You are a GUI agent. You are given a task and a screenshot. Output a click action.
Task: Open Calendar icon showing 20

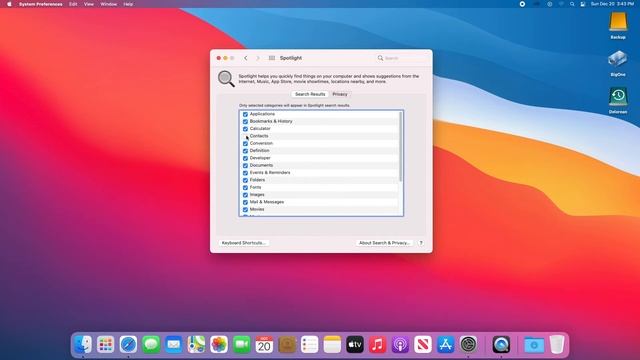point(264,345)
